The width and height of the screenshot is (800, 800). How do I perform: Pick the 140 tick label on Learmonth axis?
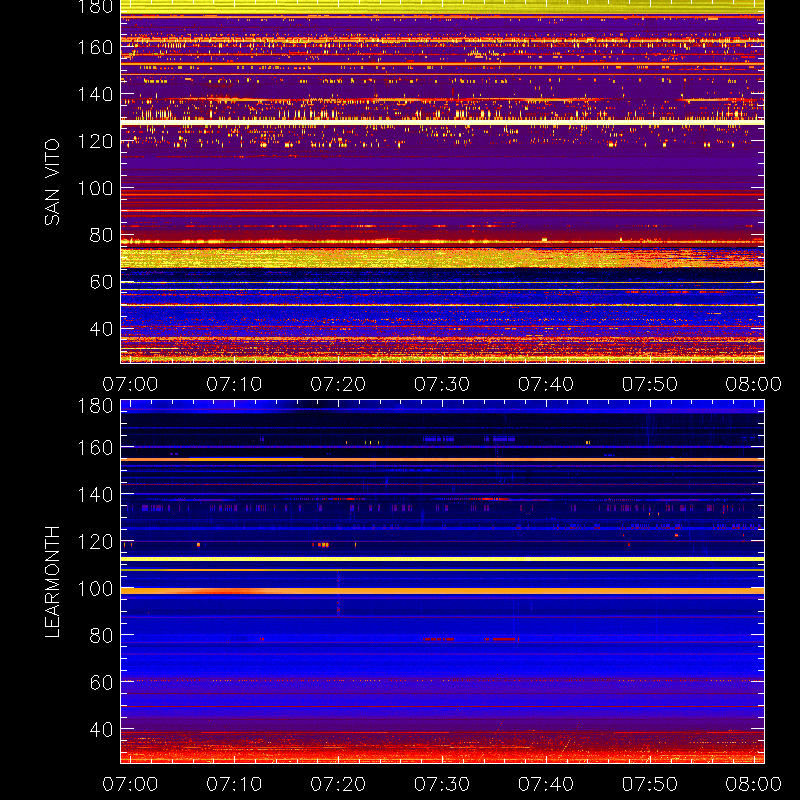95,494
